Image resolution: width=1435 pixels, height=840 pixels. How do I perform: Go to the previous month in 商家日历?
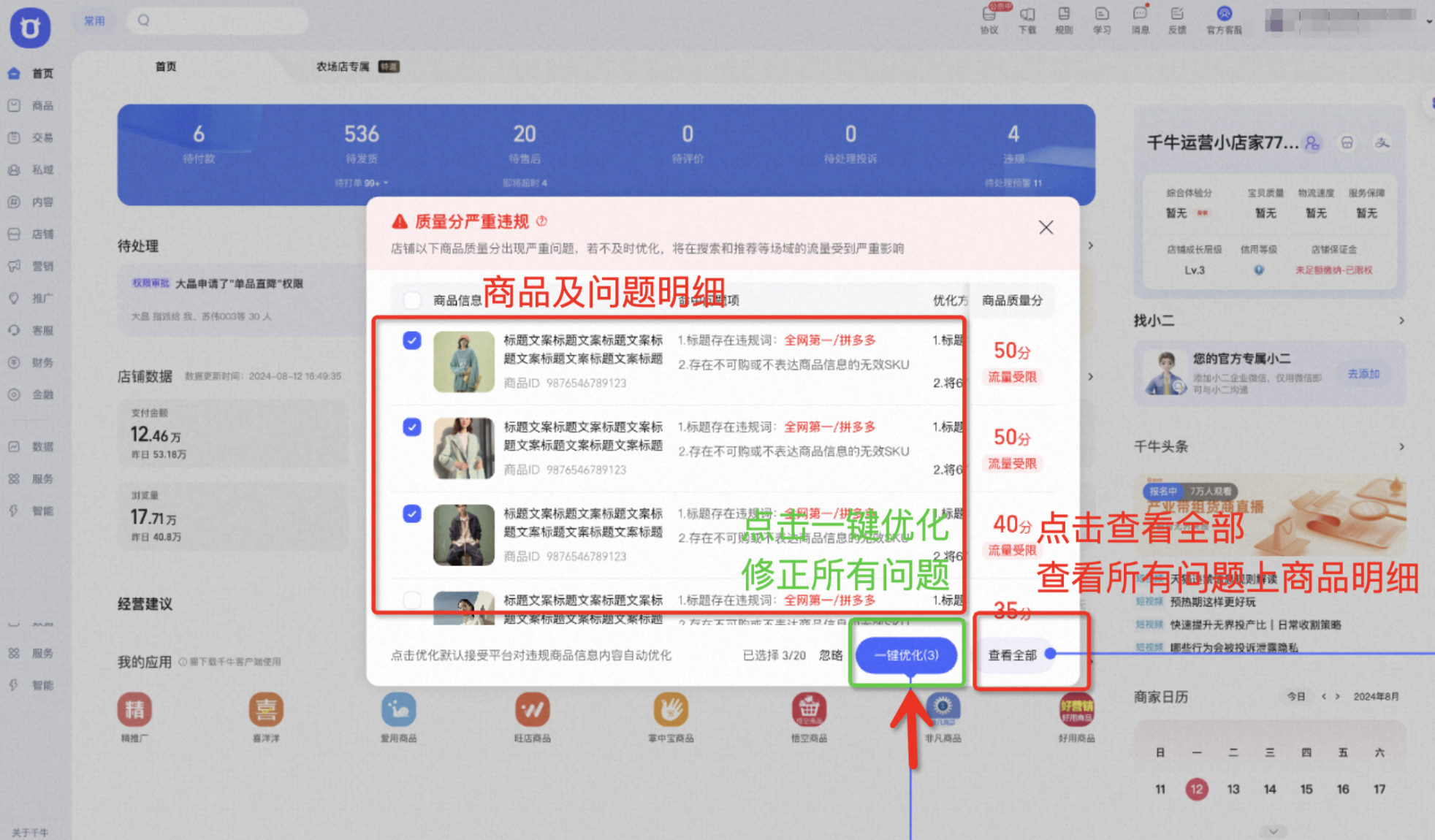coord(1323,697)
